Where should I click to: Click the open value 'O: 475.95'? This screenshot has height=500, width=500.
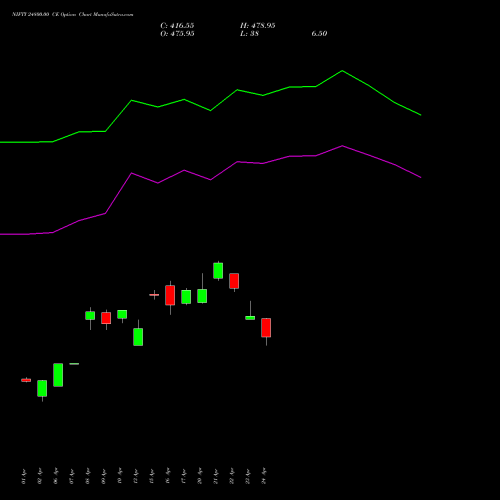pyautogui.click(x=177, y=34)
